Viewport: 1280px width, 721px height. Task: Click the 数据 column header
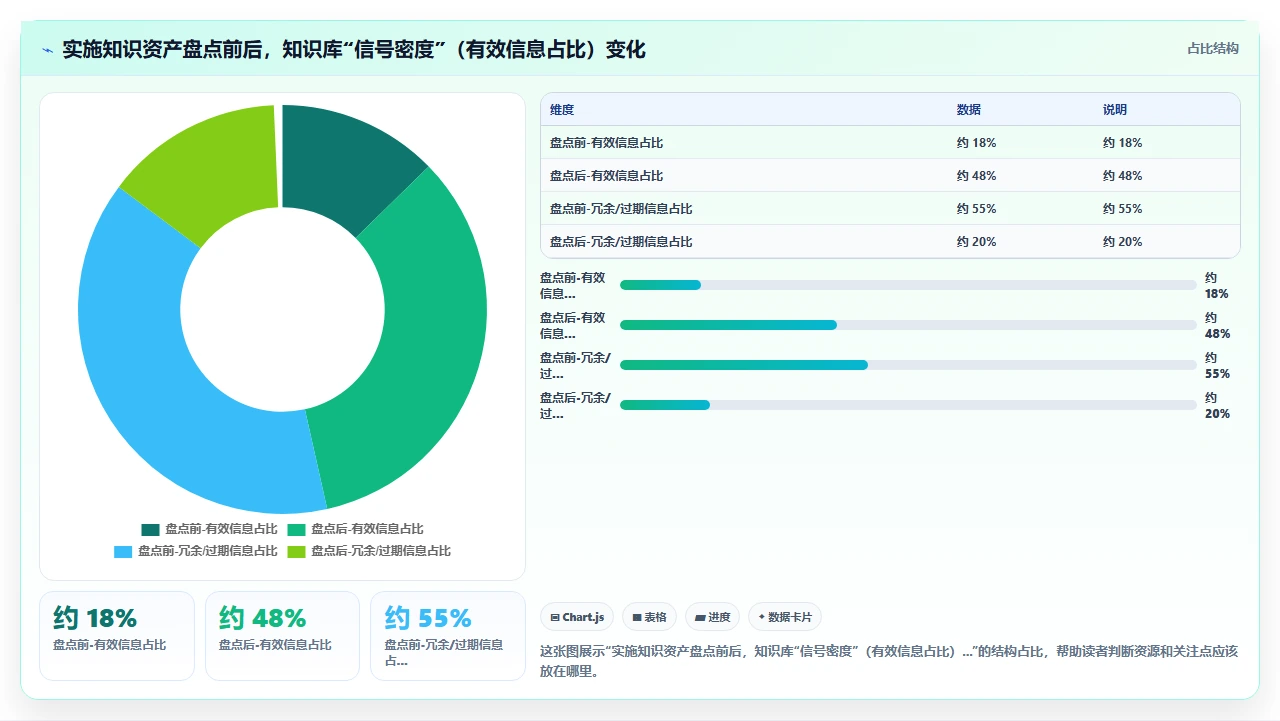click(x=969, y=110)
